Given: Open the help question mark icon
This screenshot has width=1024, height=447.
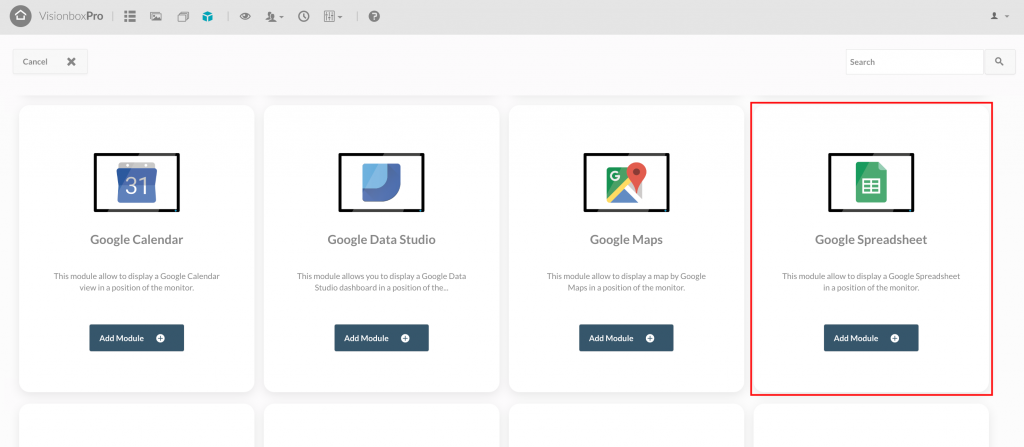Looking at the screenshot, I should 374,16.
